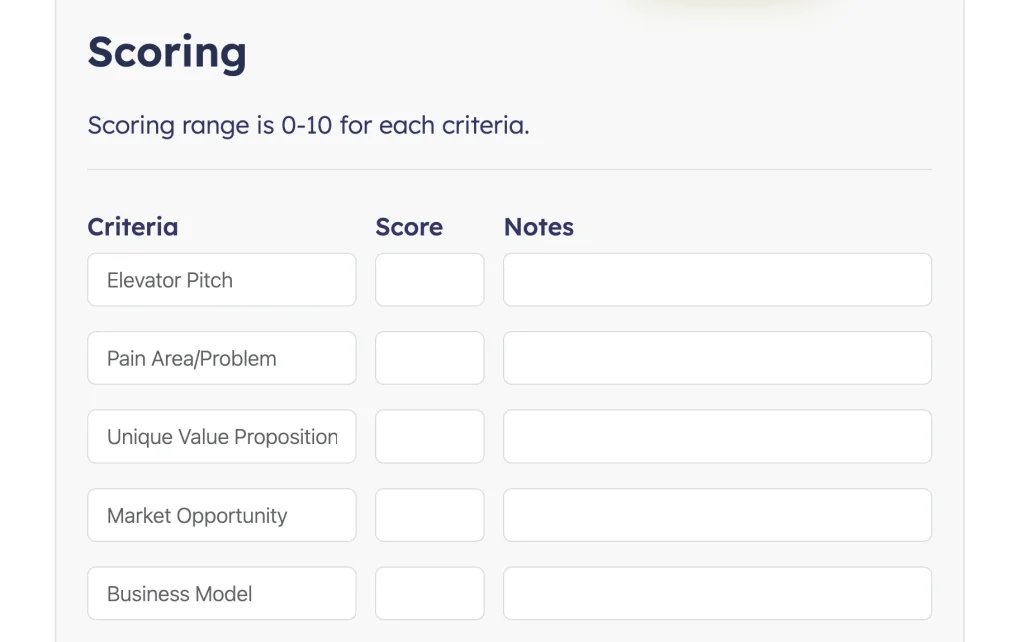
Task: Click the Score column header
Action: 409,227
